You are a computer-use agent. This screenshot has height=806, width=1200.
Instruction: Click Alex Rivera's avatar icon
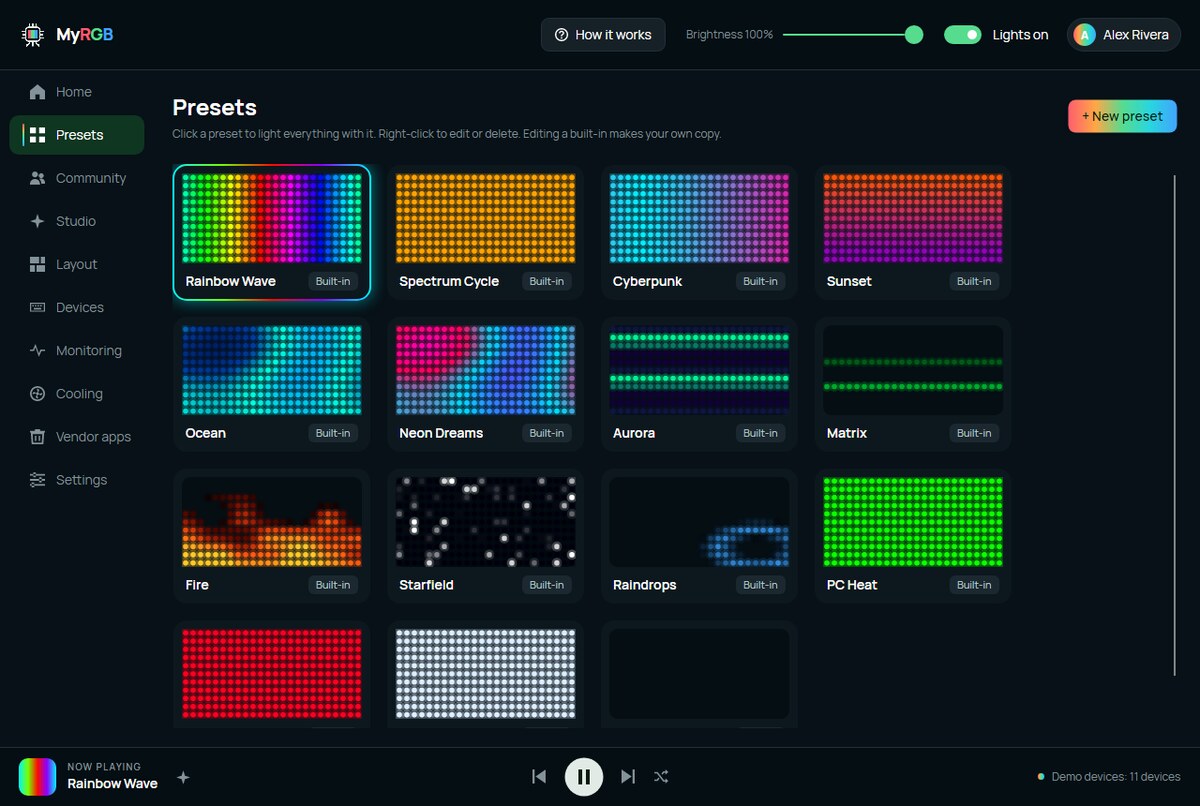[x=1084, y=35]
